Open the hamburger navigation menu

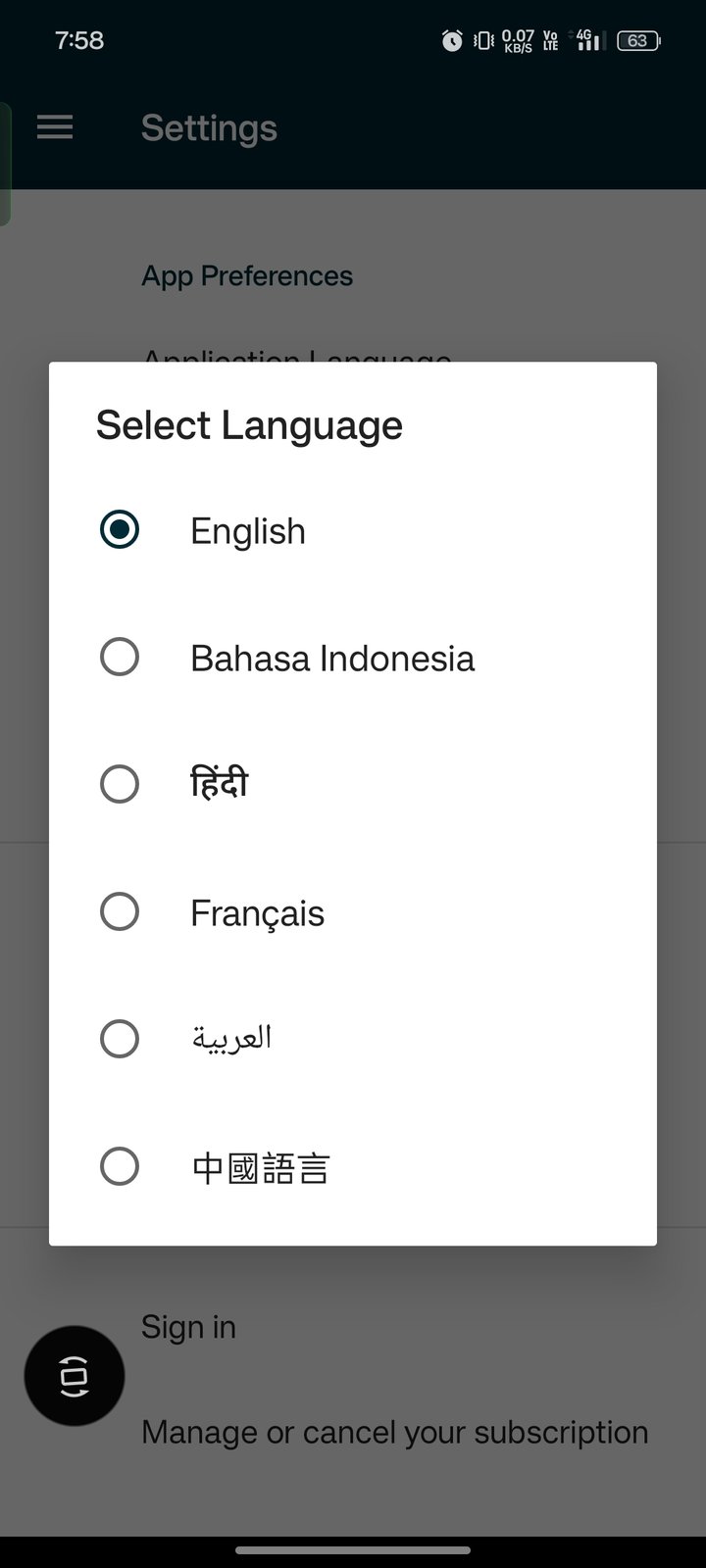coord(55,127)
